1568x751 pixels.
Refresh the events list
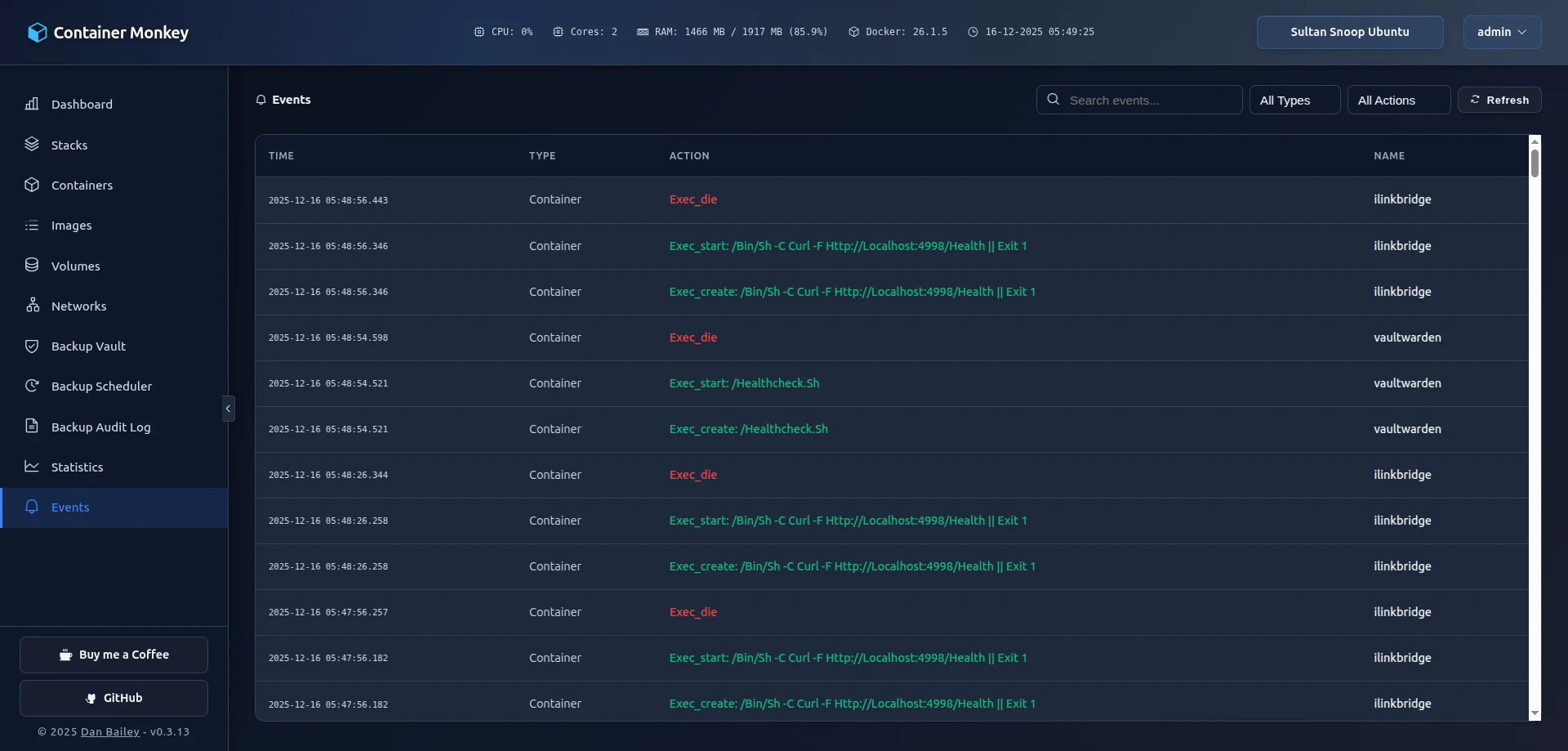(1499, 100)
